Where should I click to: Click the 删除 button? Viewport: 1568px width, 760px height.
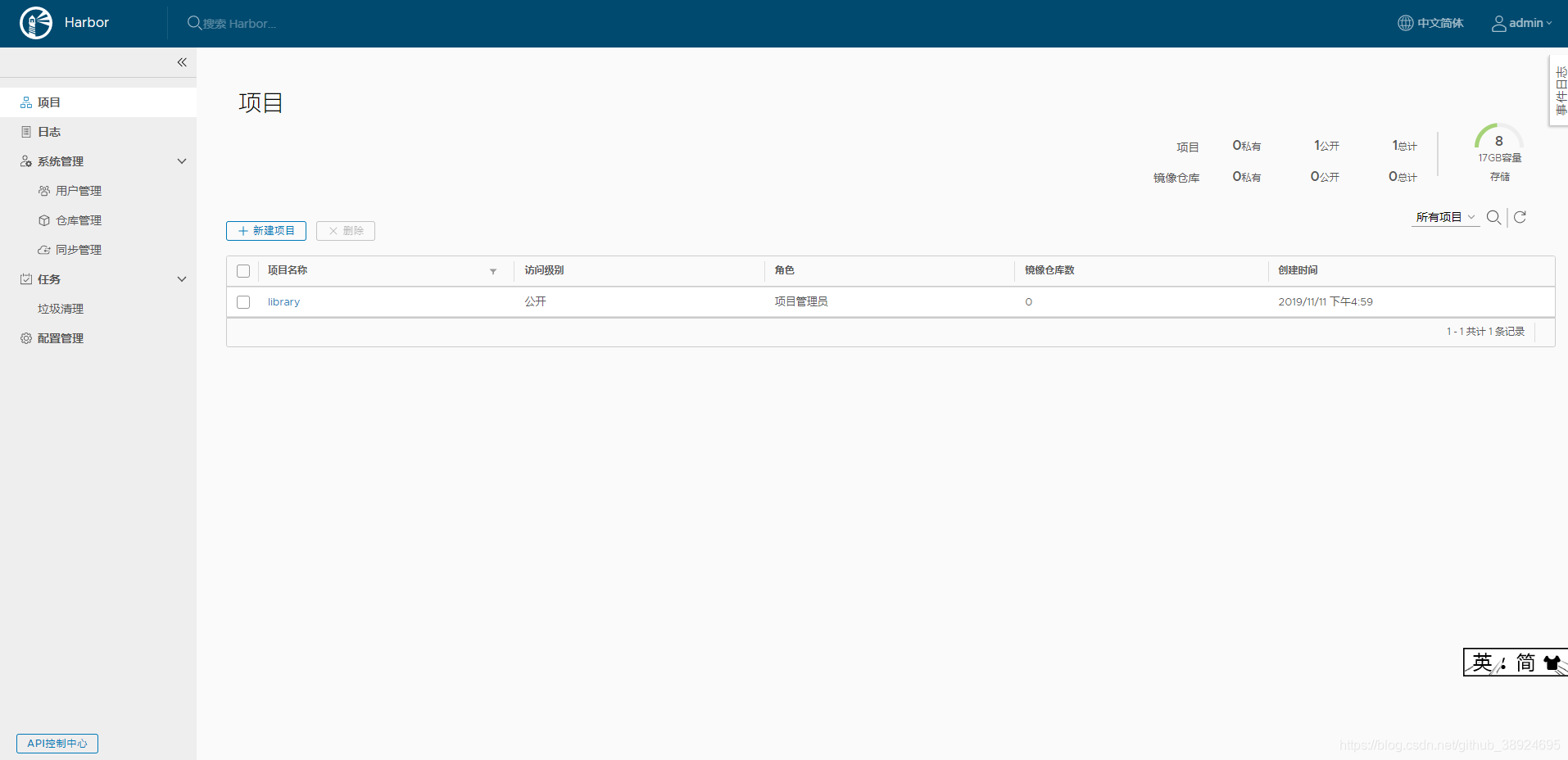(346, 231)
